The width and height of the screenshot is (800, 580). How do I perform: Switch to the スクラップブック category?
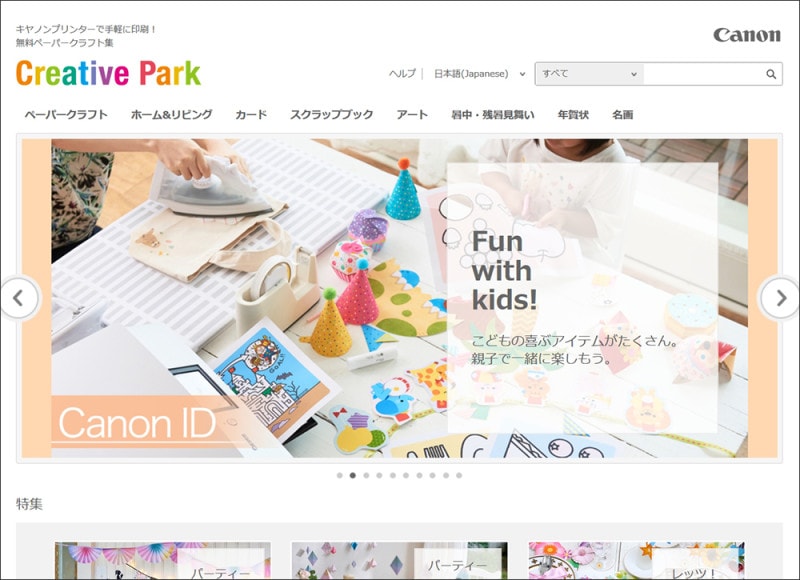click(331, 115)
